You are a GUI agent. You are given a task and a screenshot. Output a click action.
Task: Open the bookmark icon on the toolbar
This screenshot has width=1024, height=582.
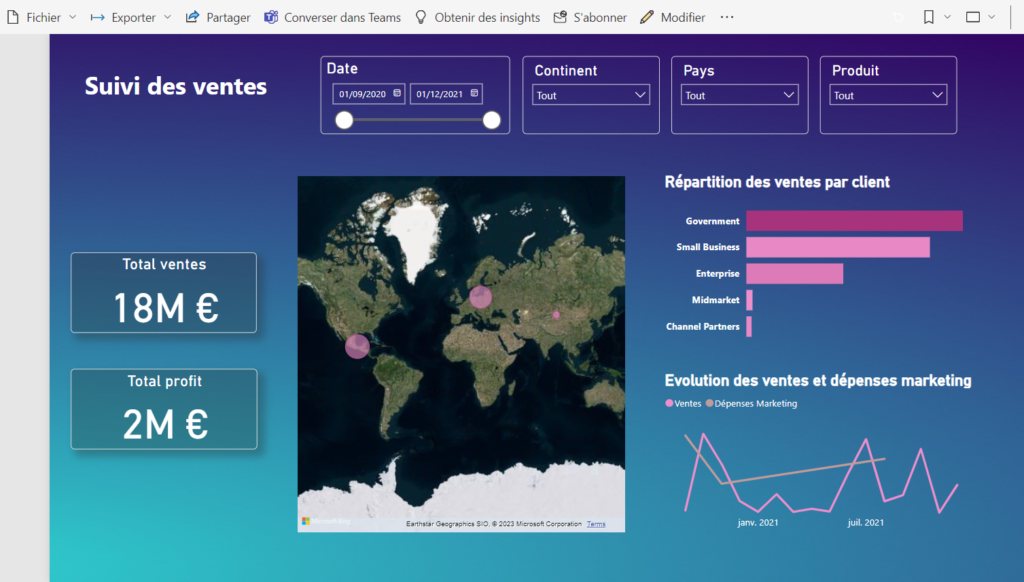click(x=930, y=17)
